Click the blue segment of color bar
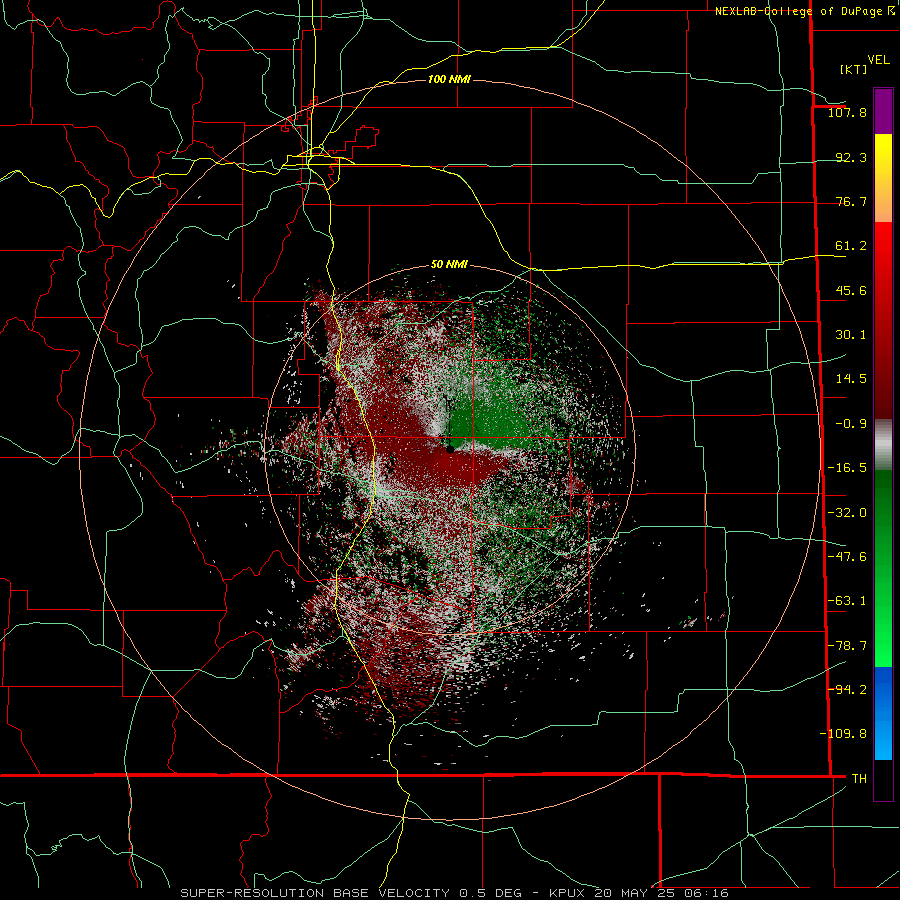 [883, 713]
